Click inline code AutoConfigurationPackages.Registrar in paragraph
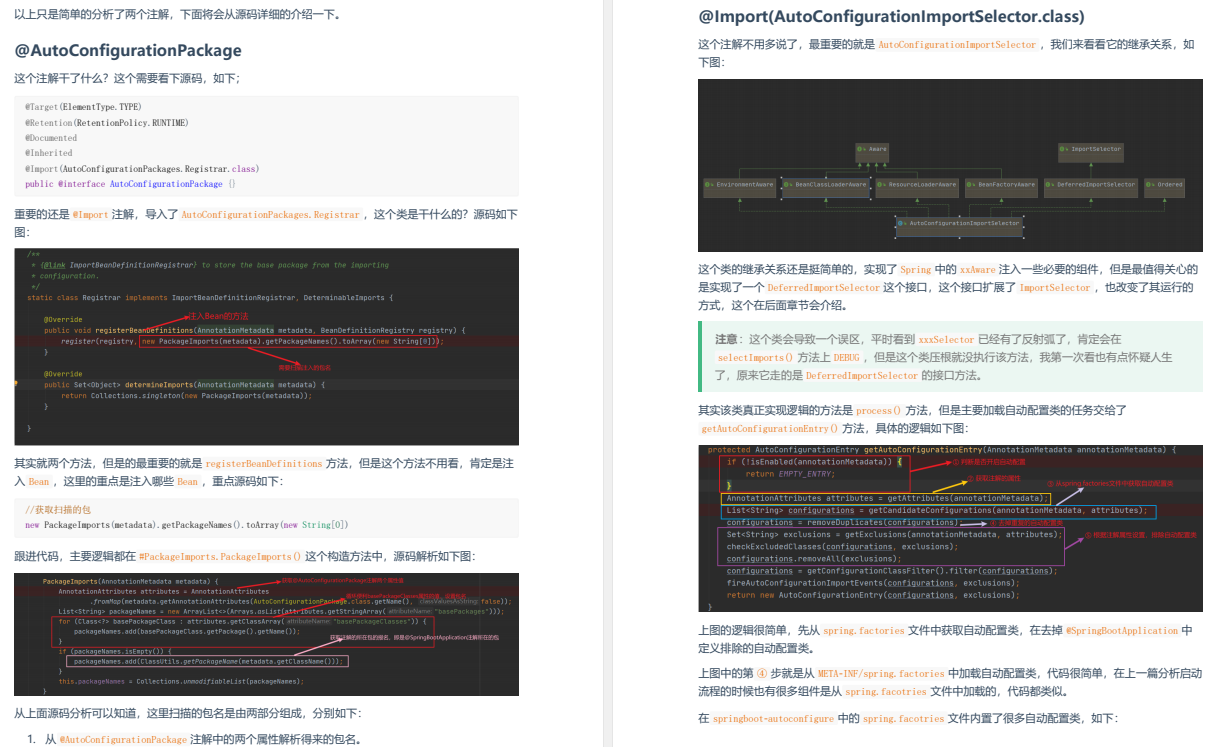This screenshot has height=747, width=1212. (x=270, y=215)
